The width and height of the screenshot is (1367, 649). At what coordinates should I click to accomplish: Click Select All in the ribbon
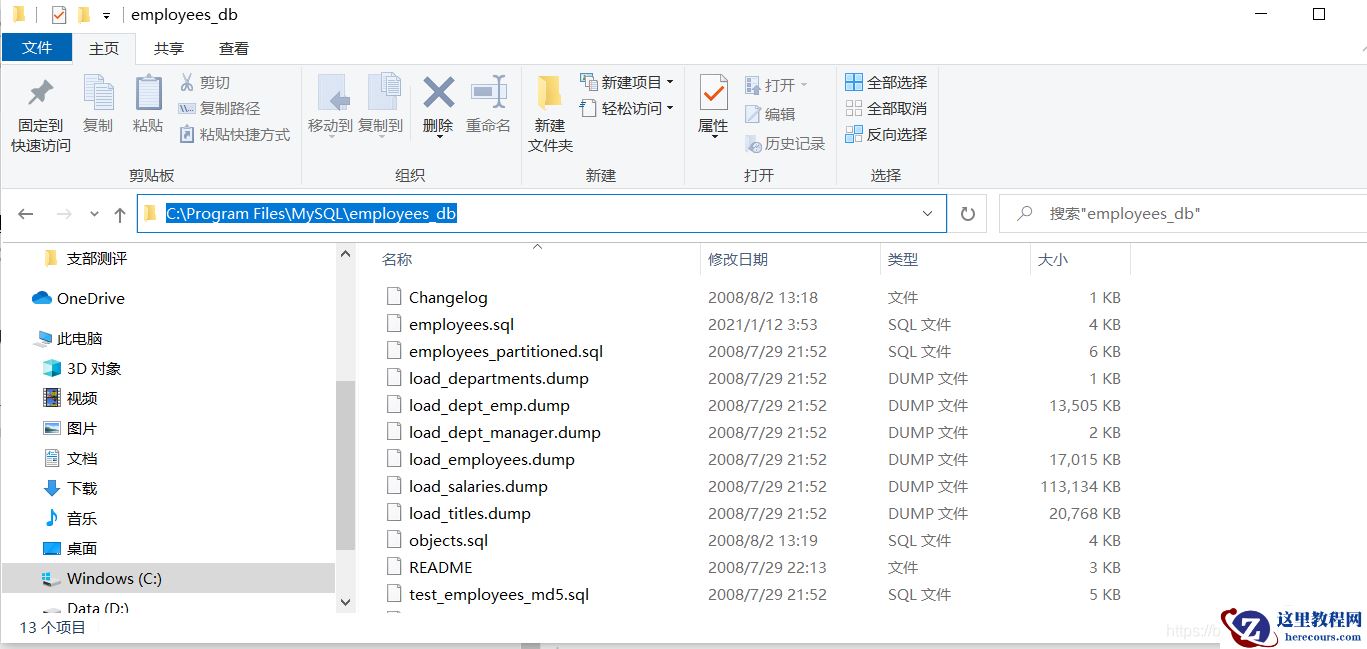point(886,82)
